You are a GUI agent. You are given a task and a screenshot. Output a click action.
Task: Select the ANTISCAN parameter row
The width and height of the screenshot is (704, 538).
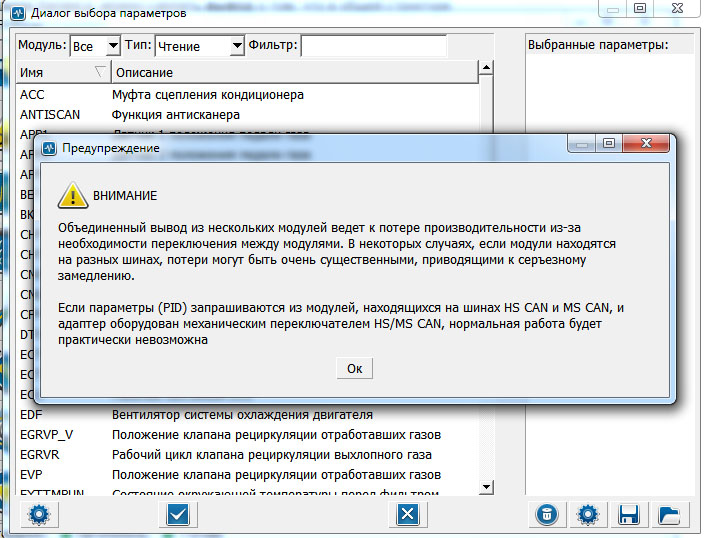pyautogui.click(x=247, y=115)
